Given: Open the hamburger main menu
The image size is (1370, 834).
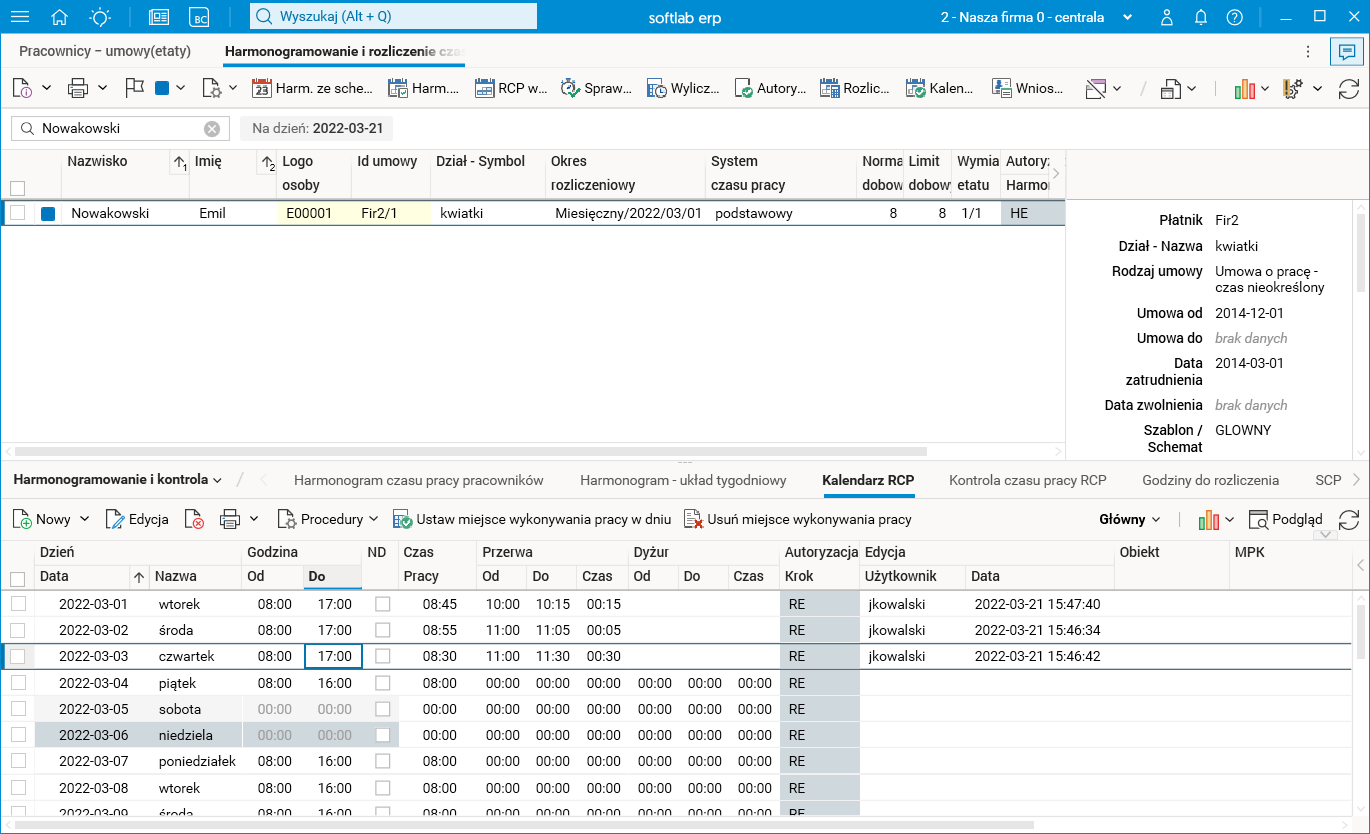Looking at the screenshot, I should [x=20, y=17].
